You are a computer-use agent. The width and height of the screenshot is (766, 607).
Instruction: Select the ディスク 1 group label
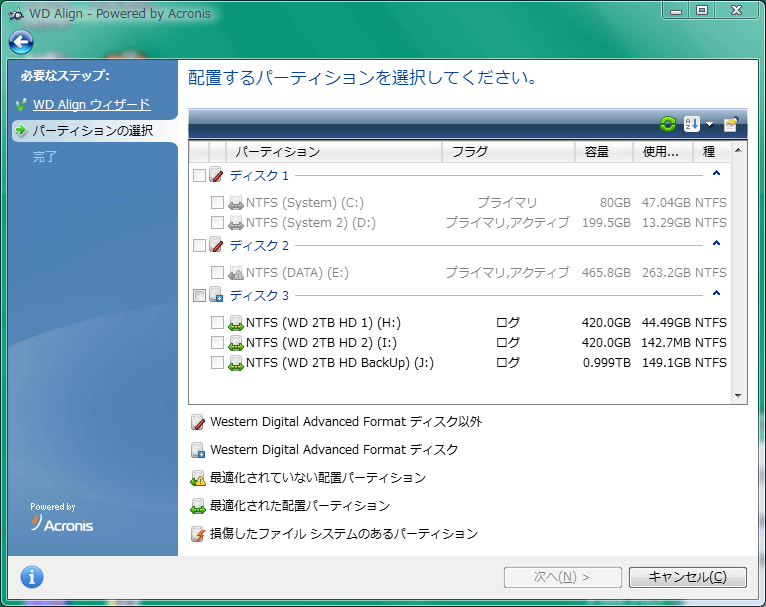(259, 175)
